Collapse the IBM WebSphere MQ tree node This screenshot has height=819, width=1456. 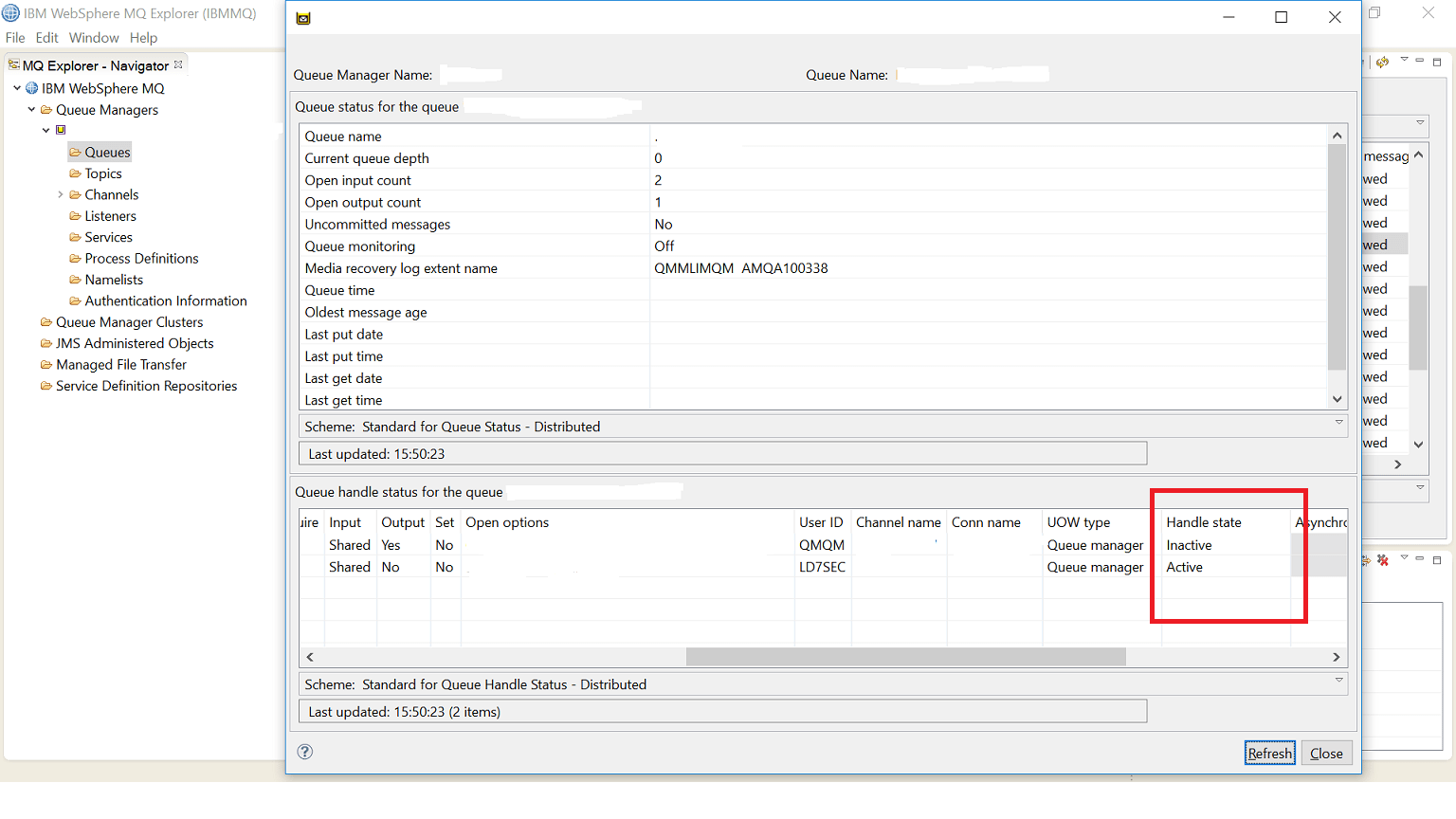pyautogui.click(x=17, y=88)
